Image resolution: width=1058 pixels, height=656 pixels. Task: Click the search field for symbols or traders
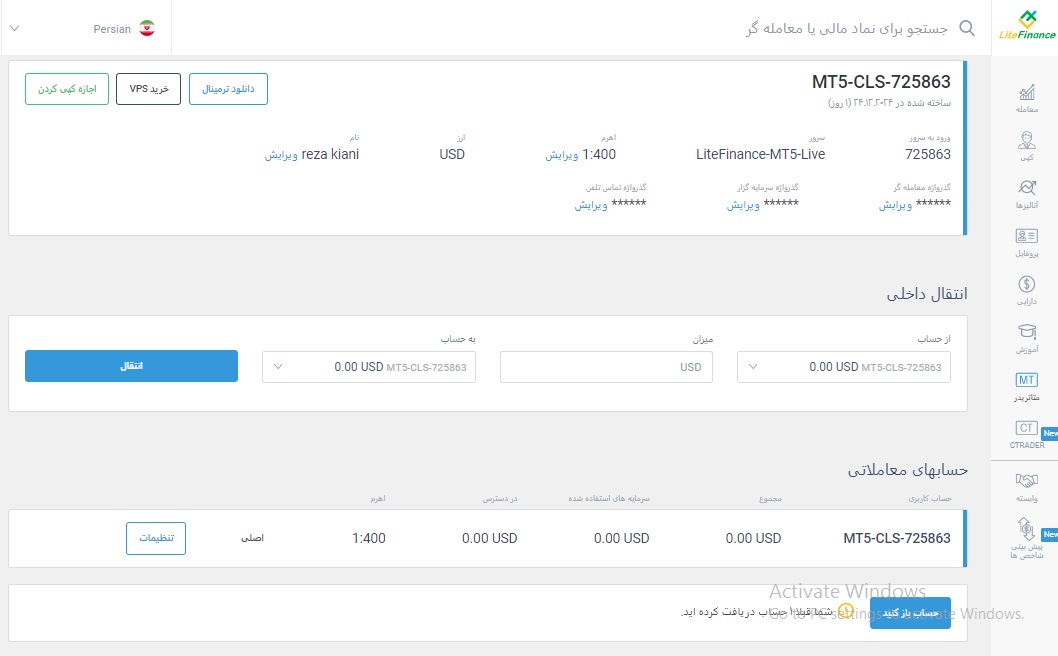[846, 28]
